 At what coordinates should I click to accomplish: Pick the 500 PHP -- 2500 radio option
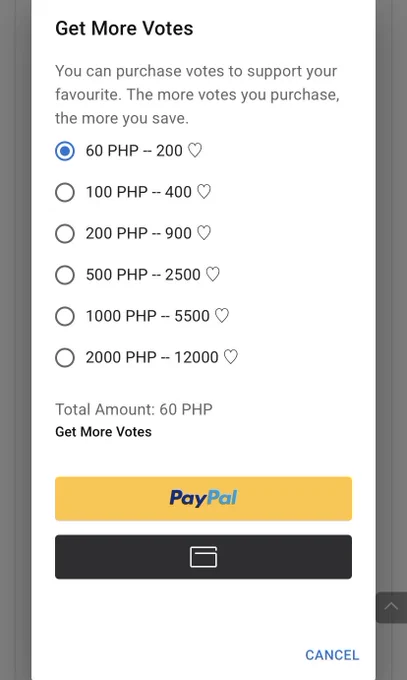click(65, 275)
